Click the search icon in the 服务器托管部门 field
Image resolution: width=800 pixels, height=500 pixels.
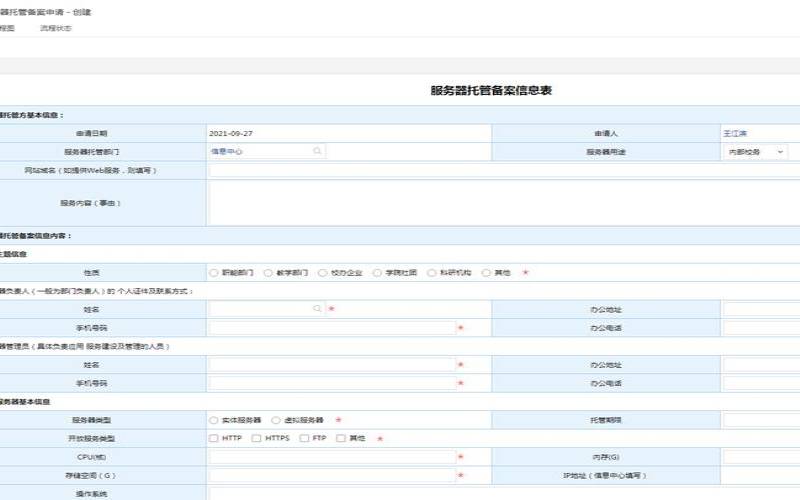(317, 151)
